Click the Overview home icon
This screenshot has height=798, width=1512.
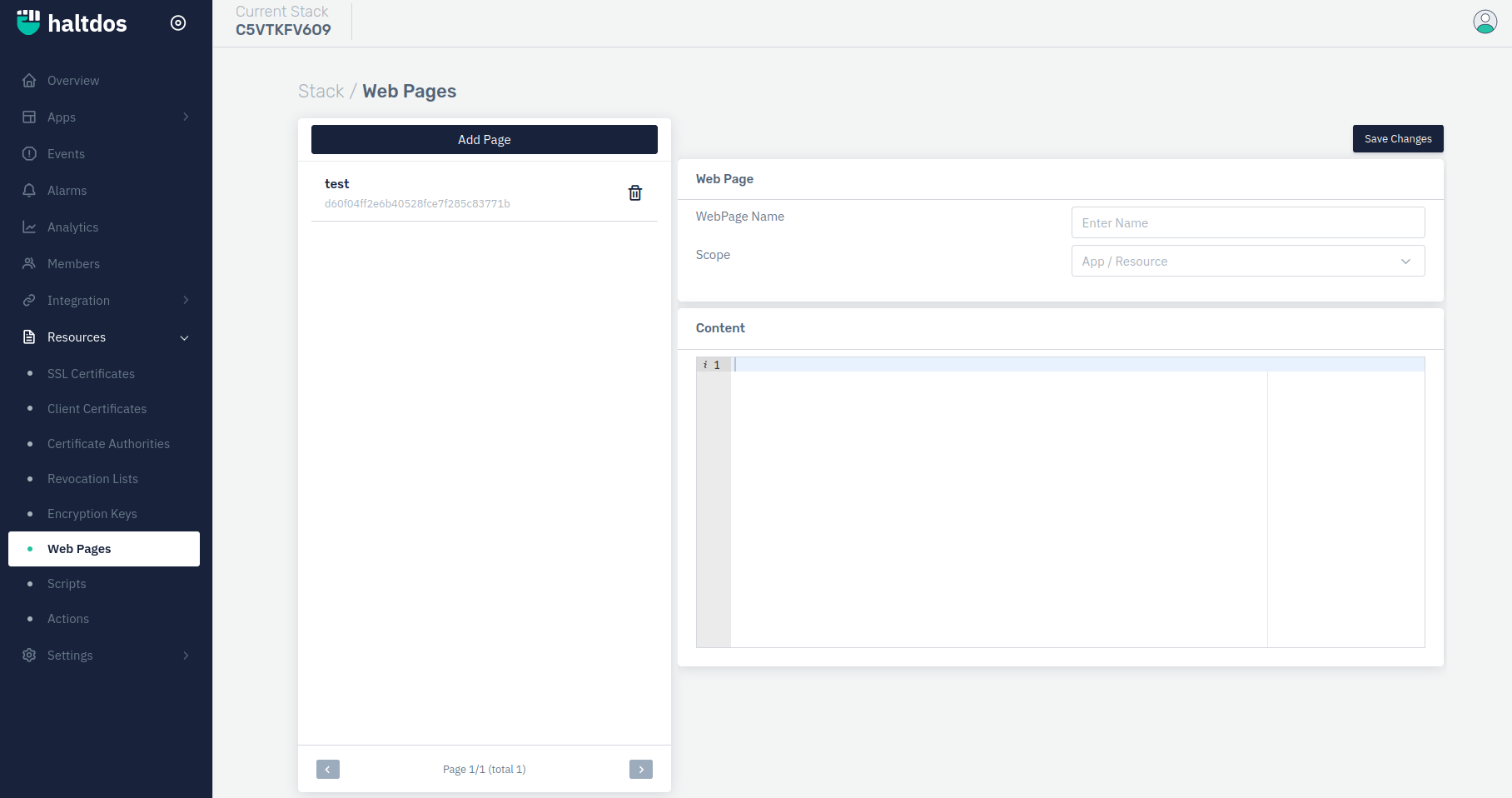point(29,80)
